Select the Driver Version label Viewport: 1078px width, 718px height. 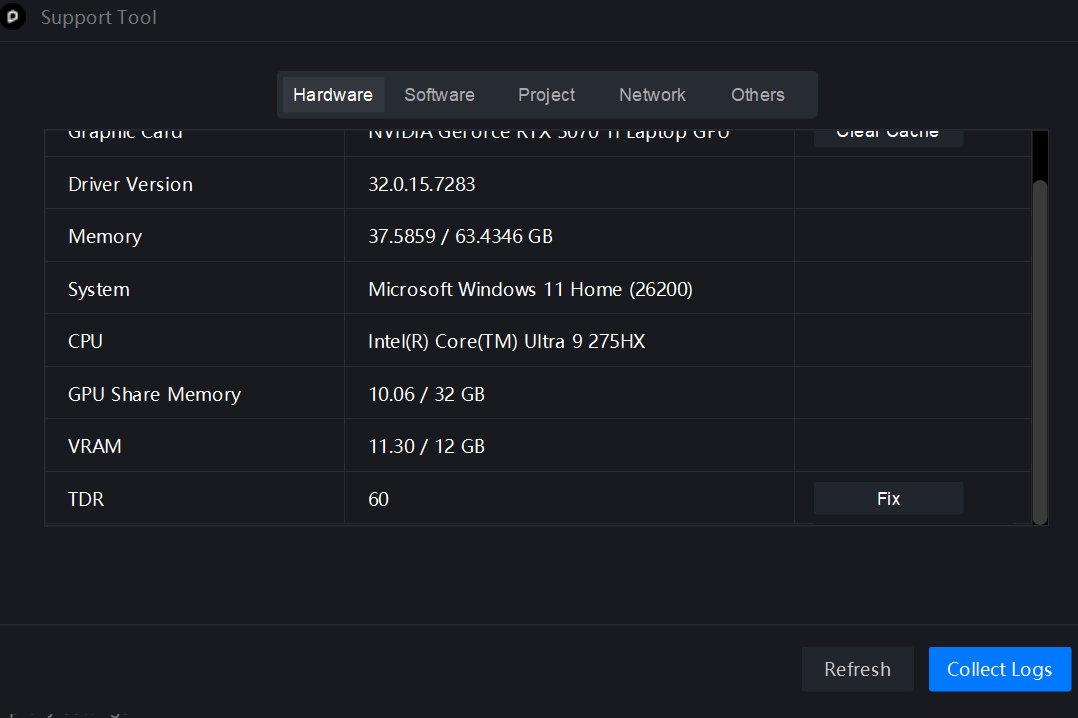(131, 184)
